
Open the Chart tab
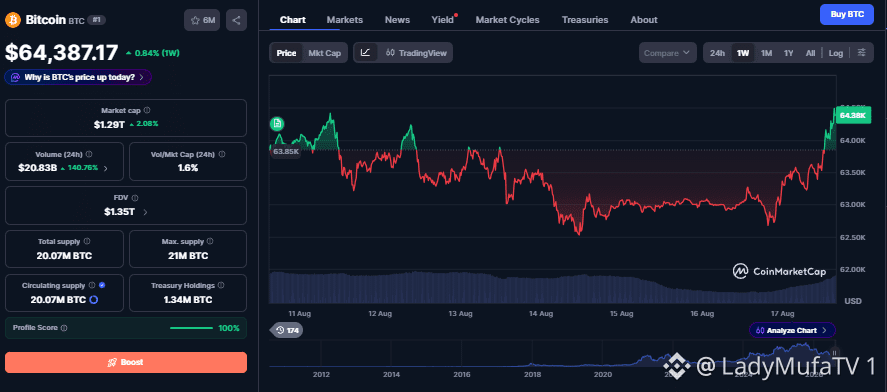click(x=292, y=20)
